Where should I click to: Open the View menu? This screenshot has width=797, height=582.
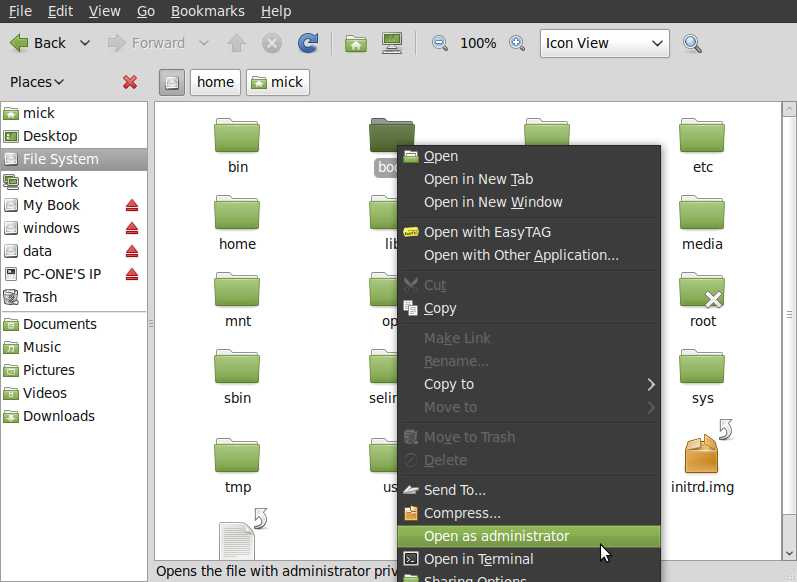104,11
